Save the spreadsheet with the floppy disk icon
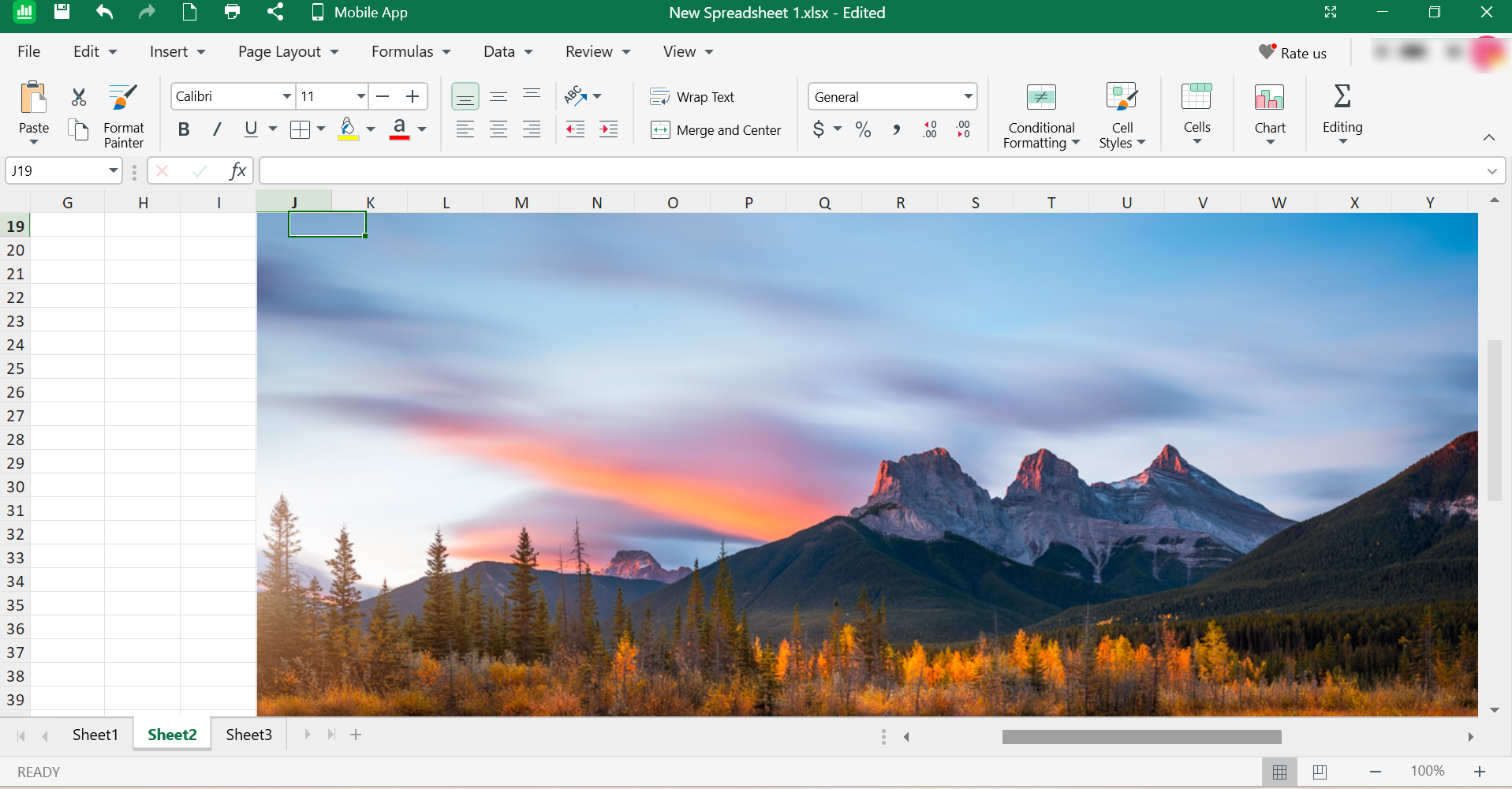Viewport: 1512px width, 789px height. point(62,12)
